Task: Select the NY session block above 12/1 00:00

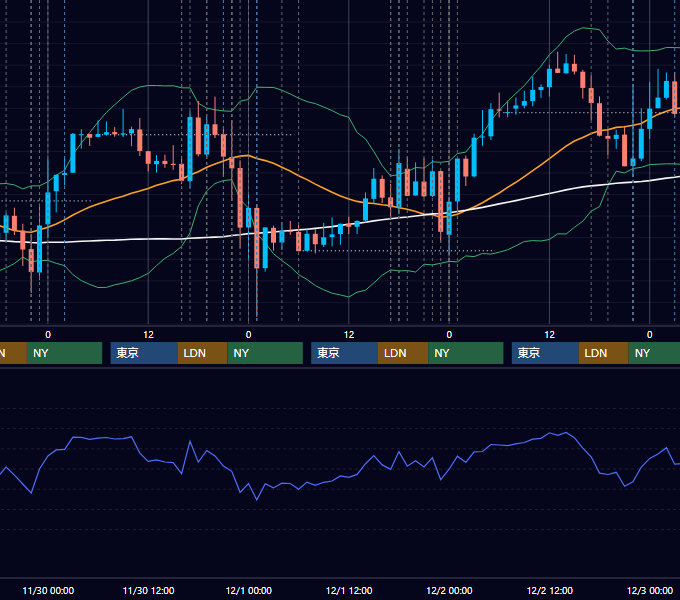Action: coord(265,353)
